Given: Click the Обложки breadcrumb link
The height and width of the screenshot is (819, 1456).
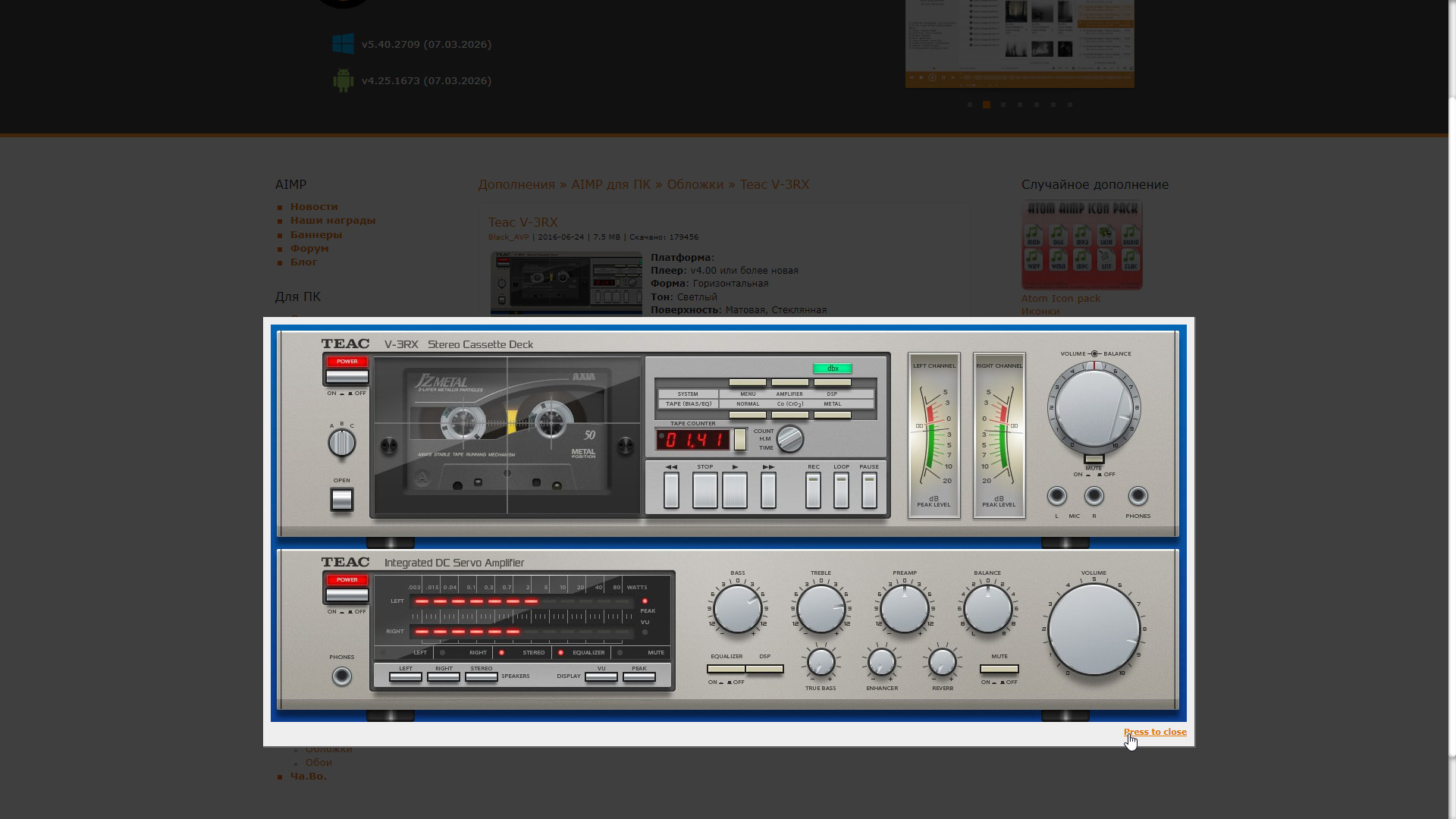Looking at the screenshot, I should click(695, 185).
